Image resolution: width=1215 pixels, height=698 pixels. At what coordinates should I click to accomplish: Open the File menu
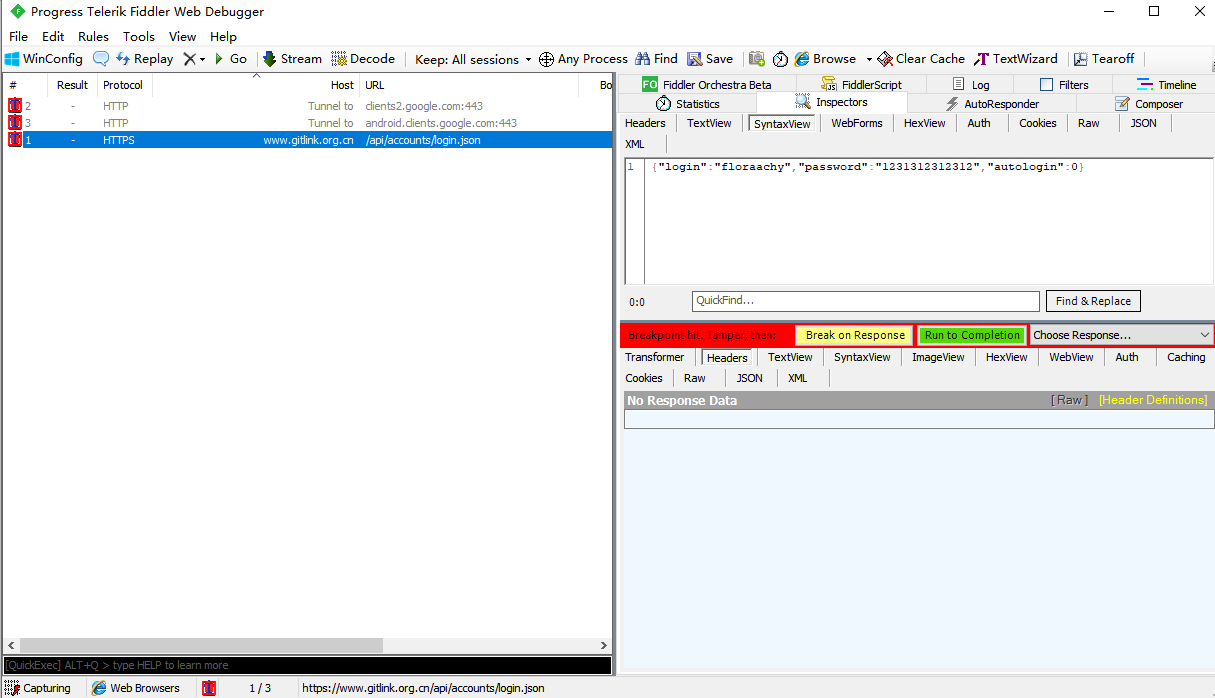click(x=18, y=36)
